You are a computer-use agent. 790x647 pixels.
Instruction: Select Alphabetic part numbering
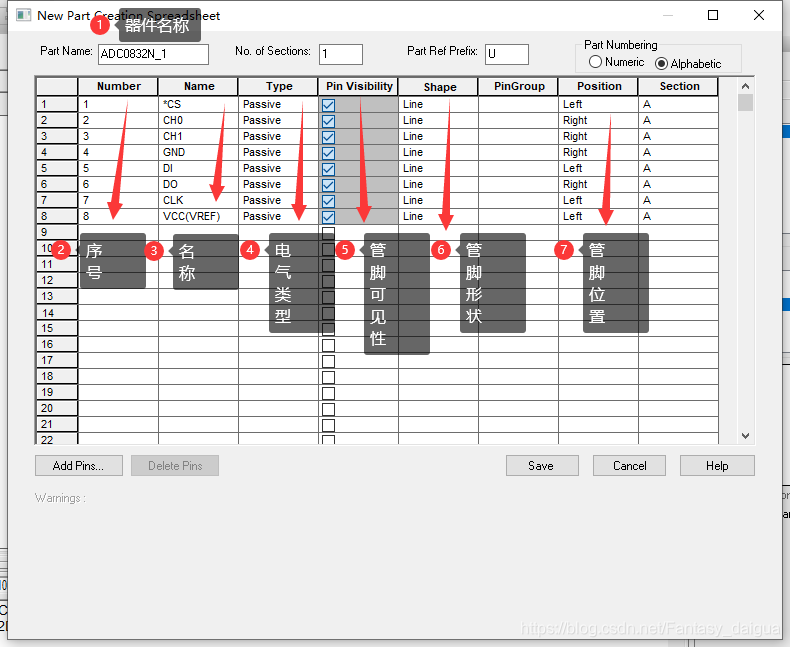[x=661, y=63]
